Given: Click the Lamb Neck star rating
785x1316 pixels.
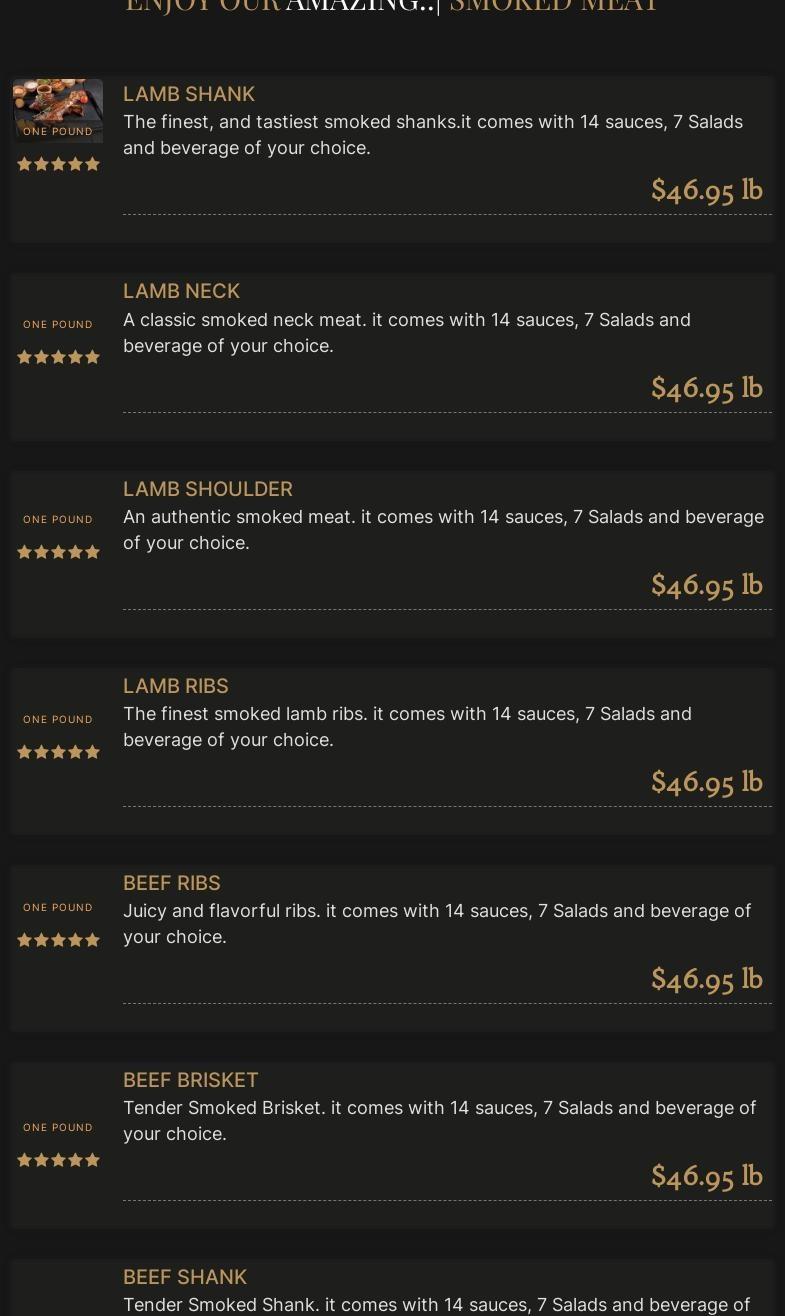Looking at the screenshot, I should [58, 358].
